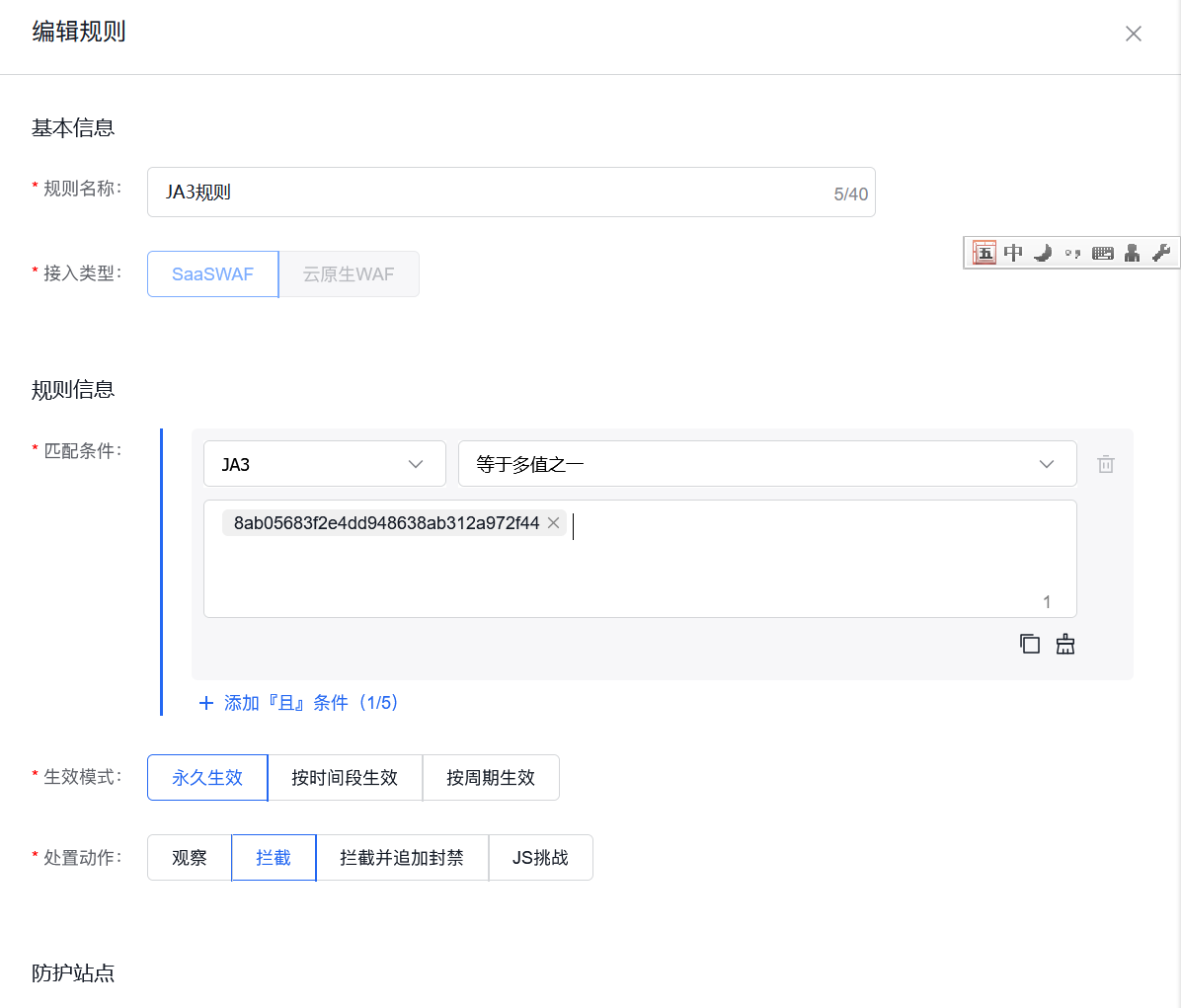Viewport: 1181px width, 1008px height.
Task: Remove the 8ab05683 value tag via its X
Action: point(554,522)
